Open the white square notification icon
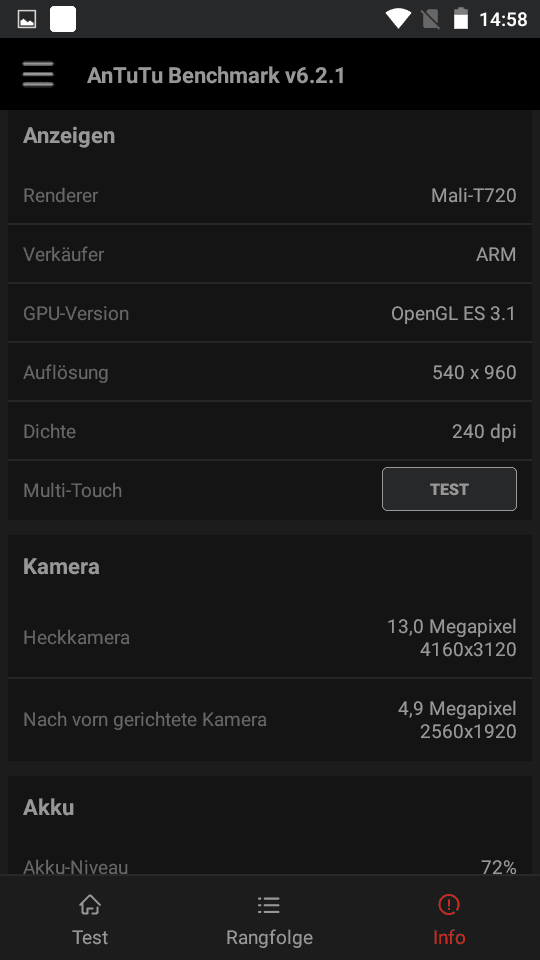Screen dimensions: 540x960 [x=63, y=19]
